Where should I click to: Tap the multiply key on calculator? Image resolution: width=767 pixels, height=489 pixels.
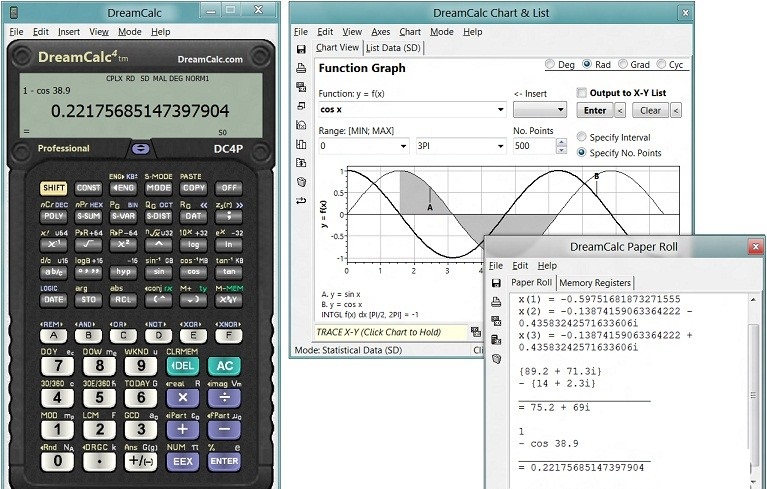point(182,398)
